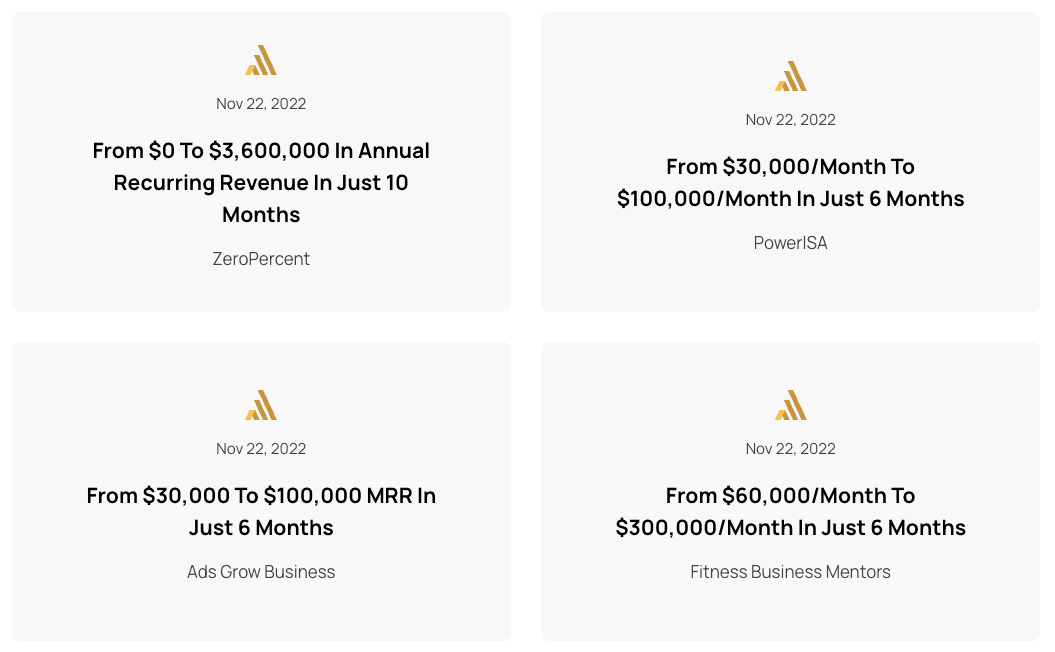
Task: Click the gold logo on Ads Grow Business card
Action: (x=261, y=405)
